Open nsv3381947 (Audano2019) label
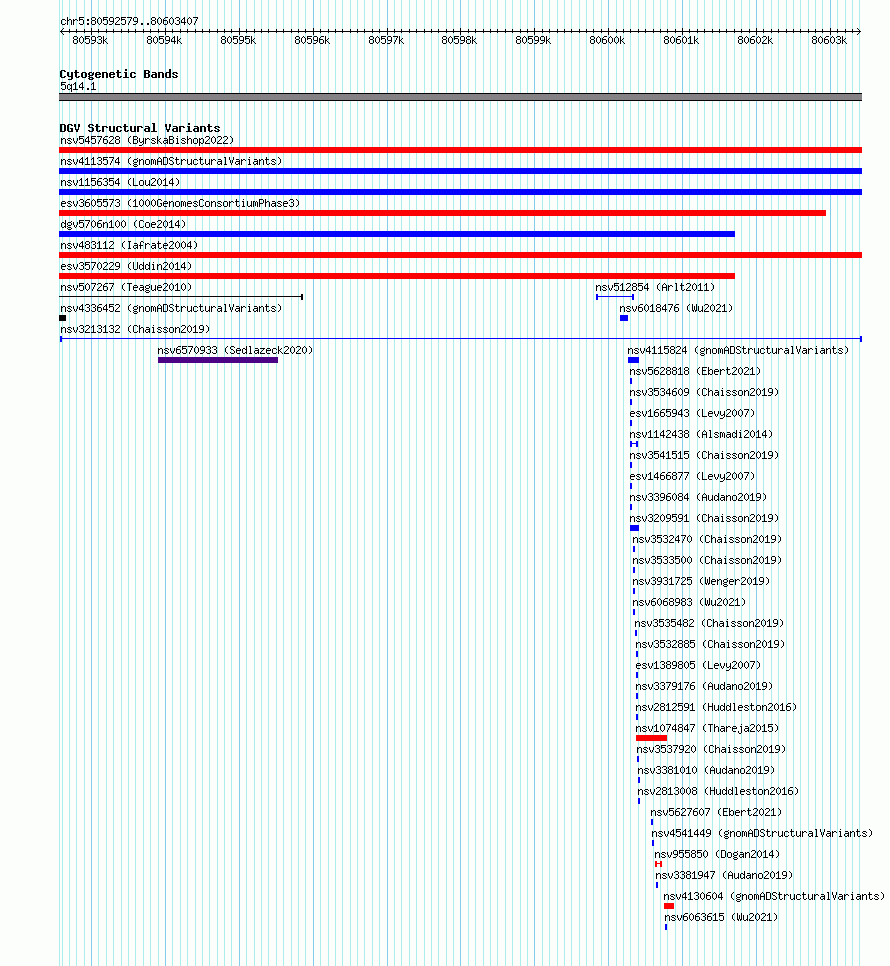Viewport: 890px width, 966px height. (724, 875)
